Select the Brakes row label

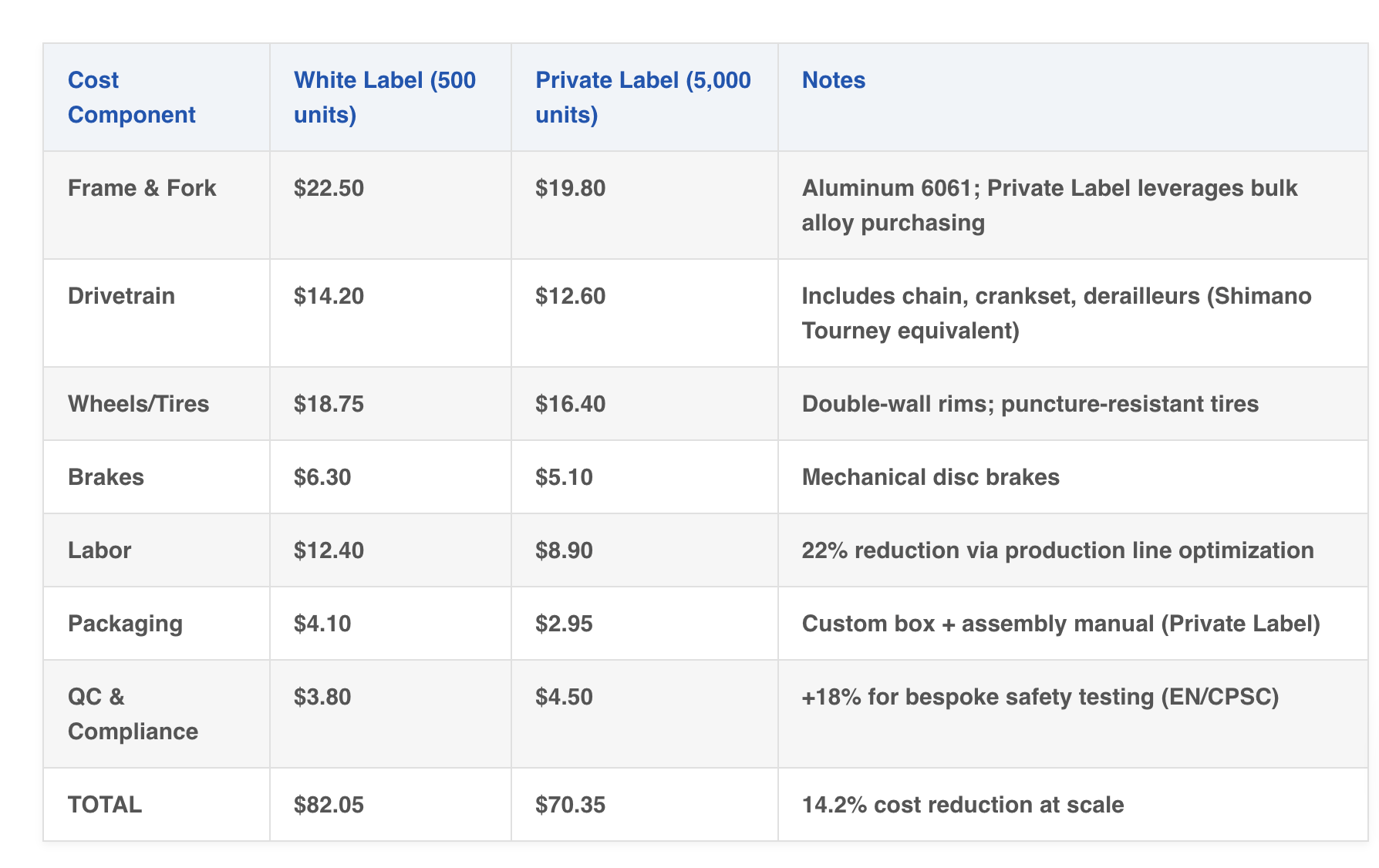pyautogui.click(x=106, y=477)
